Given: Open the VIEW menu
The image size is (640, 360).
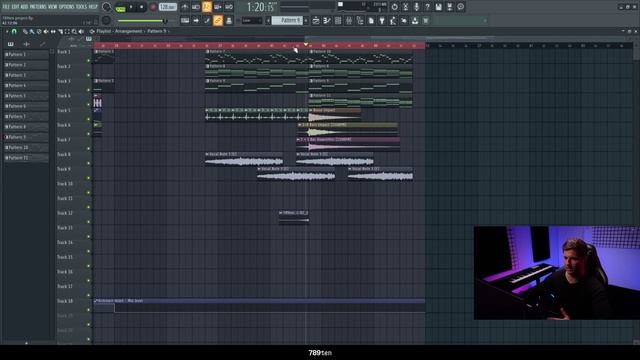Looking at the screenshot, I should [x=53, y=7].
